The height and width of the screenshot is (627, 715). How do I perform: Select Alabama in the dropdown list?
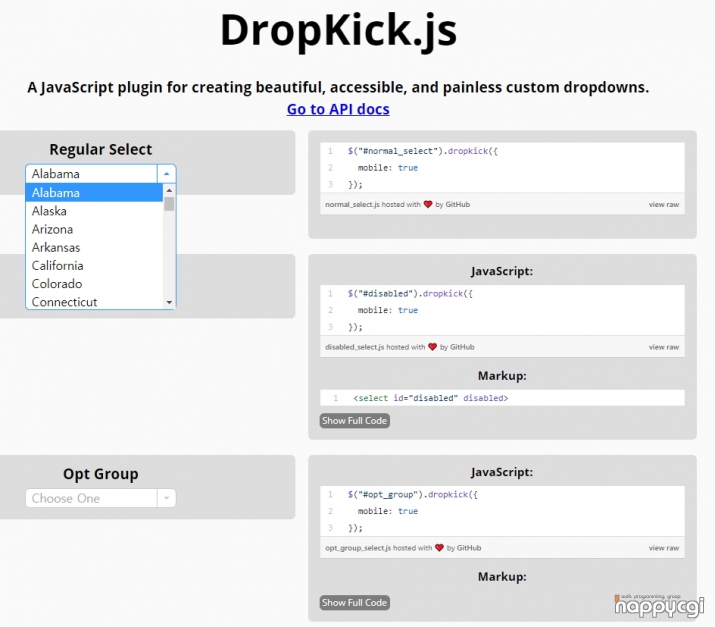[x=94, y=192]
